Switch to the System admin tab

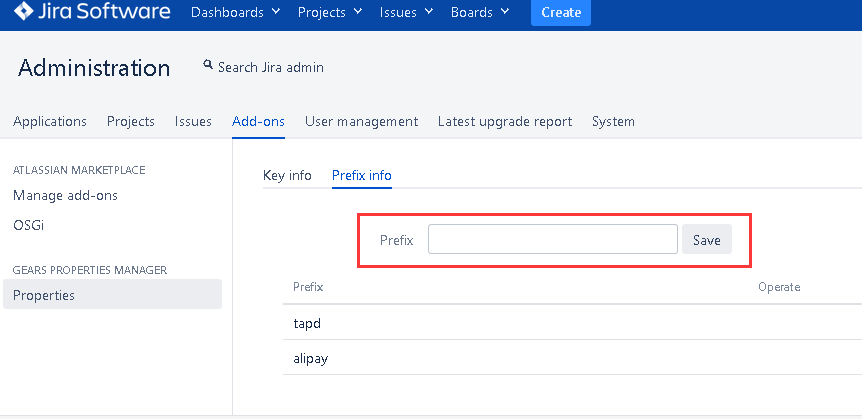pos(614,121)
